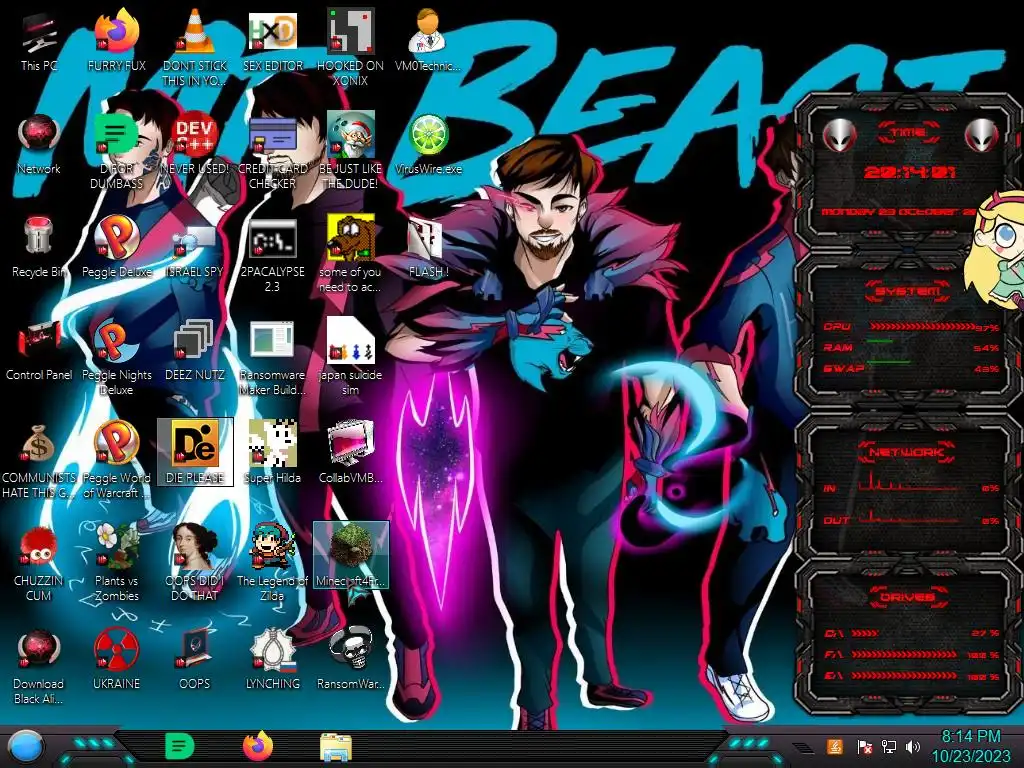Open the flag tray icon with red X
Image resolution: width=1024 pixels, height=768 pixels.
864,746
